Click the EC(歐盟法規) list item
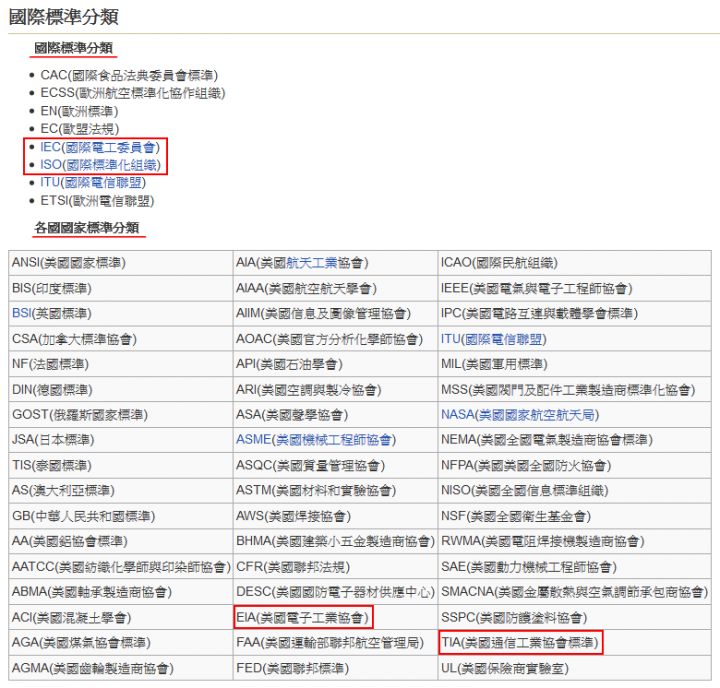Screen dimensions: 720x688 (x=79, y=129)
